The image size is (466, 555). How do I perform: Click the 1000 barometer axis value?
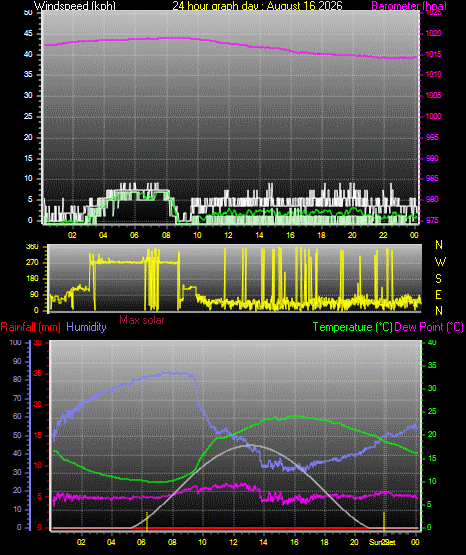pos(433,116)
